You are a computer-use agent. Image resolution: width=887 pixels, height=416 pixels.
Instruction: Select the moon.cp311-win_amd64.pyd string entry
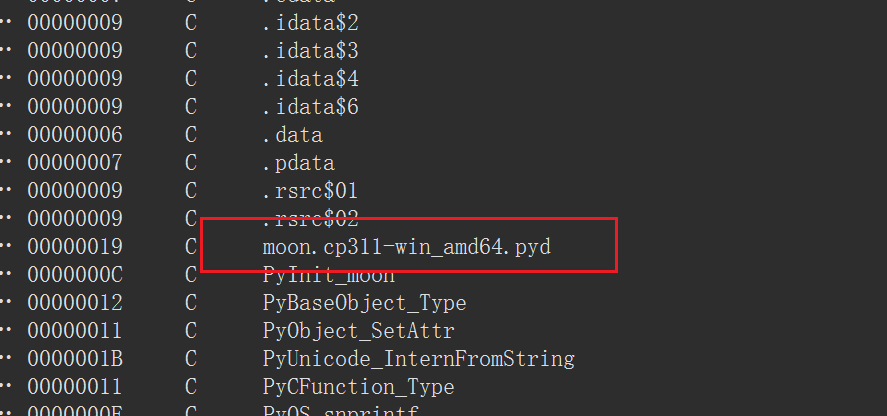click(x=406, y=246)
